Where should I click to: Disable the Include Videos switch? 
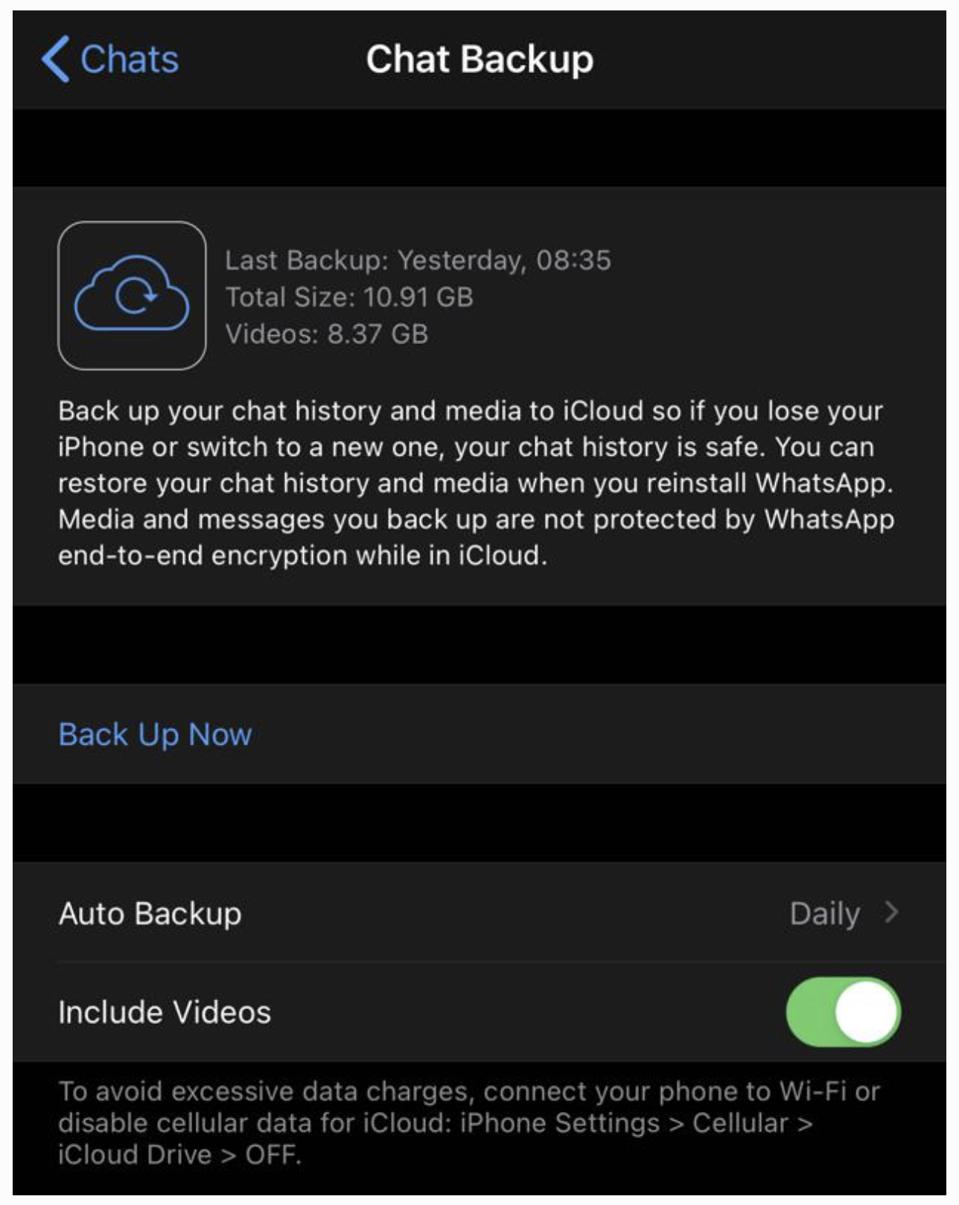point(843,1011)
